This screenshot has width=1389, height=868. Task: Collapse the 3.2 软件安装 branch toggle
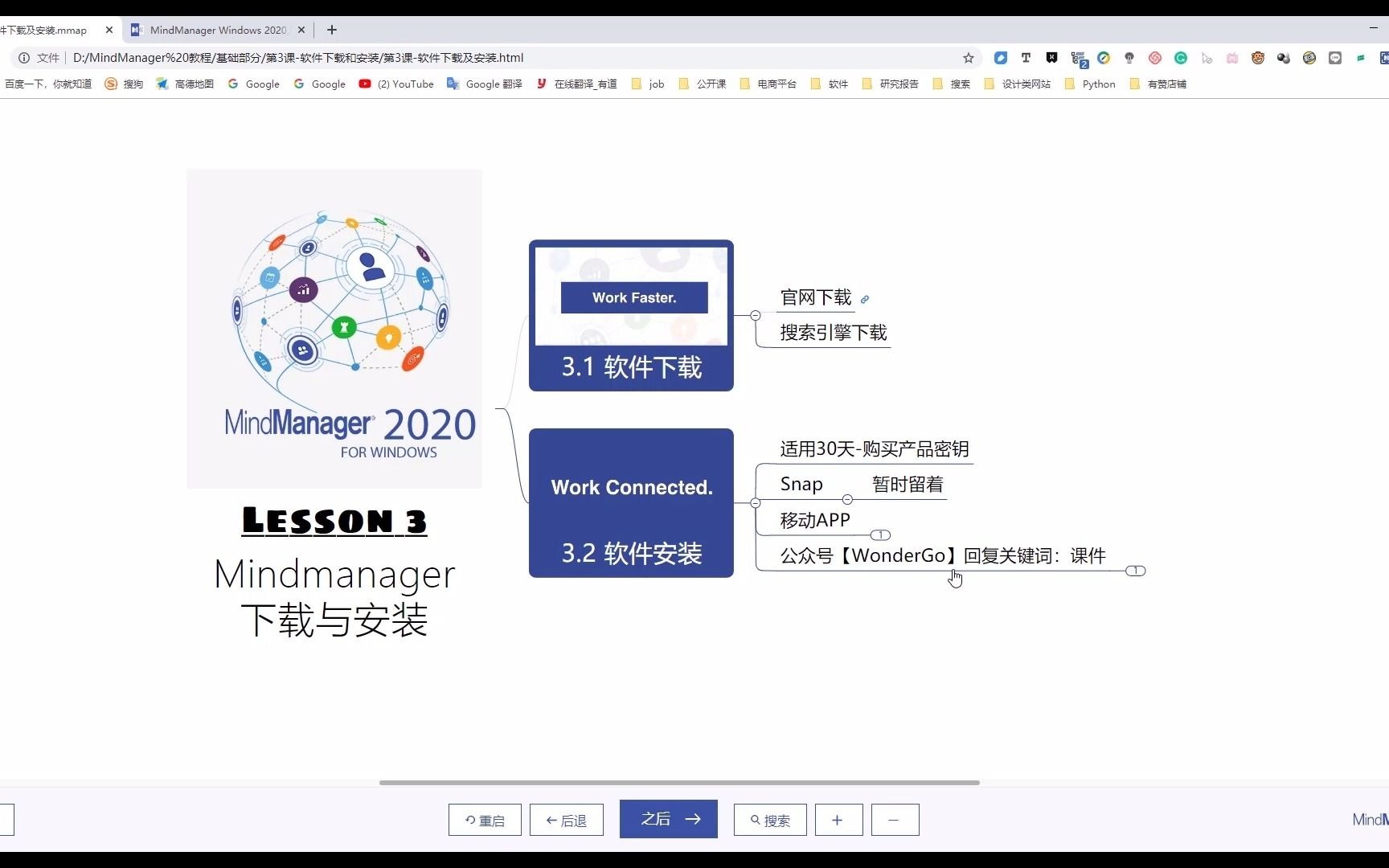point(756,504)
